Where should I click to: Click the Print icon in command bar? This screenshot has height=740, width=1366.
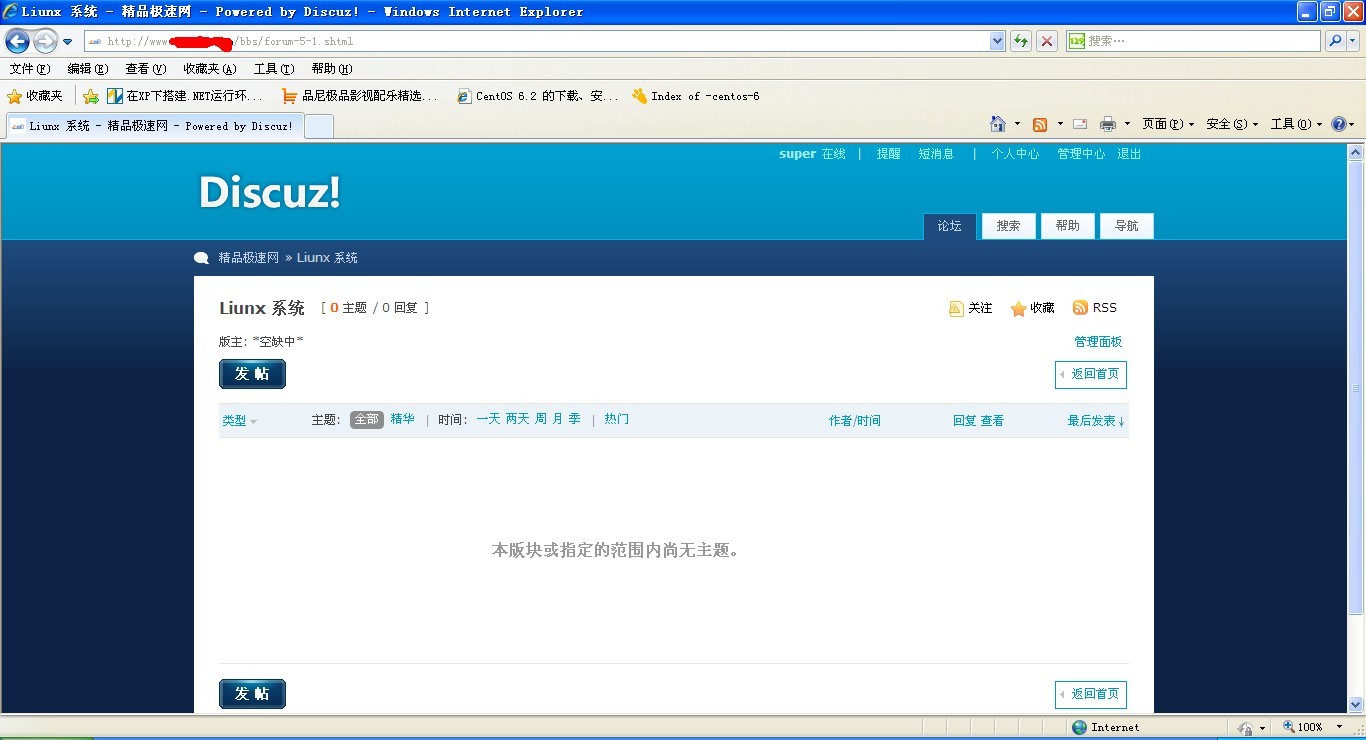(x=1108, y=124)
